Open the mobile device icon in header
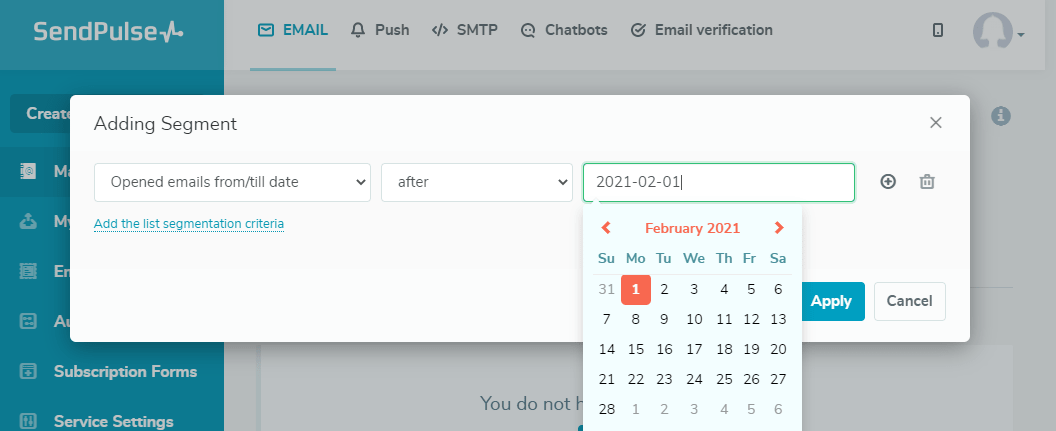 pos(938,30)
